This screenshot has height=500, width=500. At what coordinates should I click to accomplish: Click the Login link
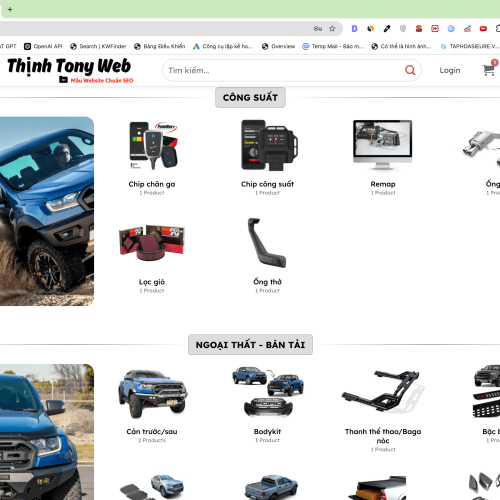pyautogui.click(x=450, y=70)
